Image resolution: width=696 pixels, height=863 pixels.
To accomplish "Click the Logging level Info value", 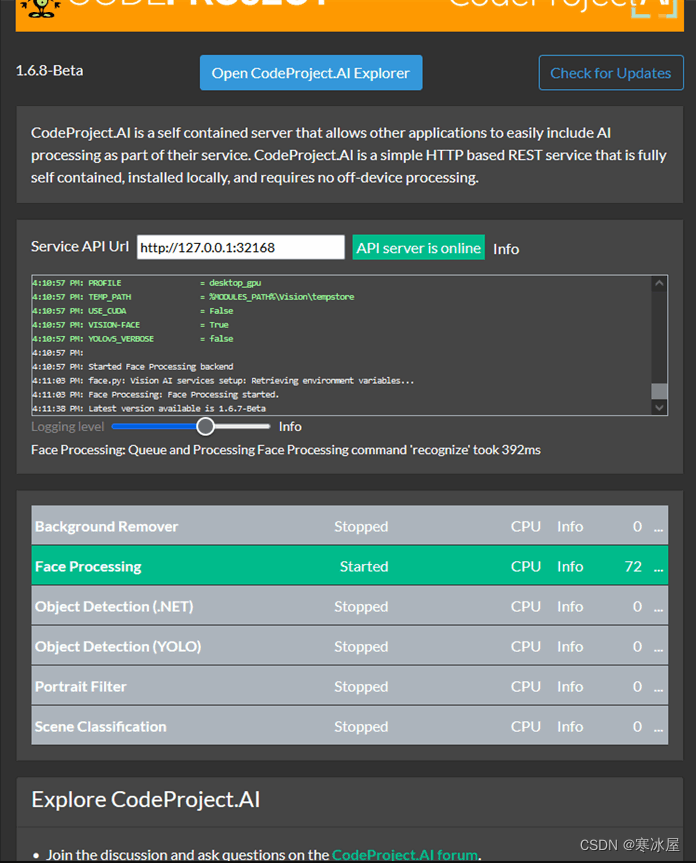I will 290,427.
